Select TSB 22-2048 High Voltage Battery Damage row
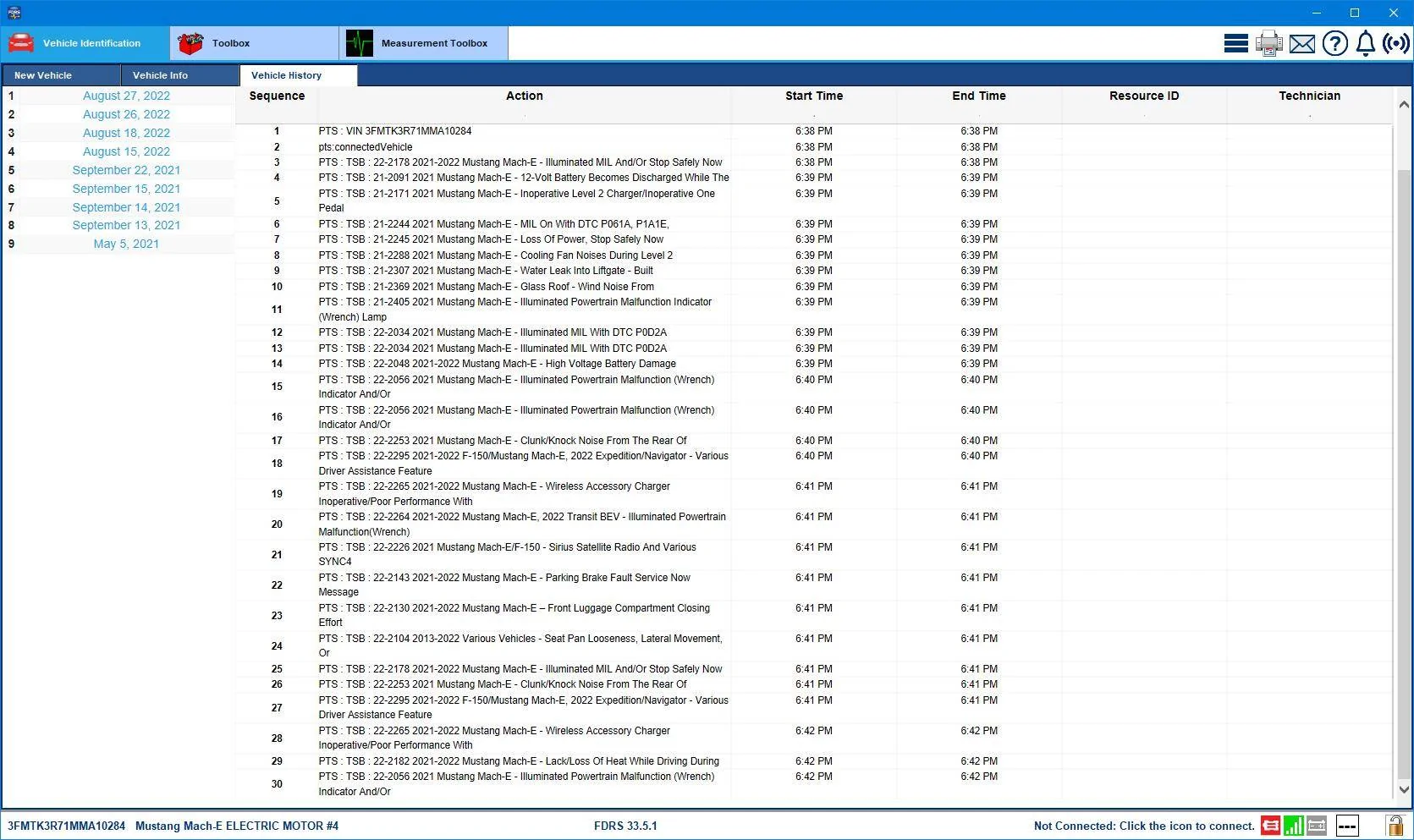Screen dimensions: 1414x840 click(812, 364)
